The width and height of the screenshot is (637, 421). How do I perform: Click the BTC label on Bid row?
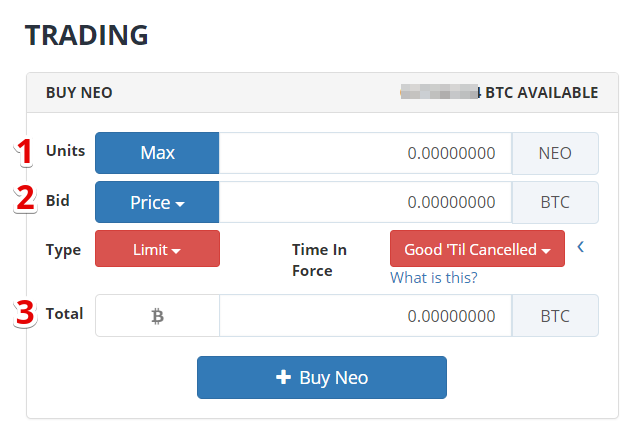pos(555,202)
